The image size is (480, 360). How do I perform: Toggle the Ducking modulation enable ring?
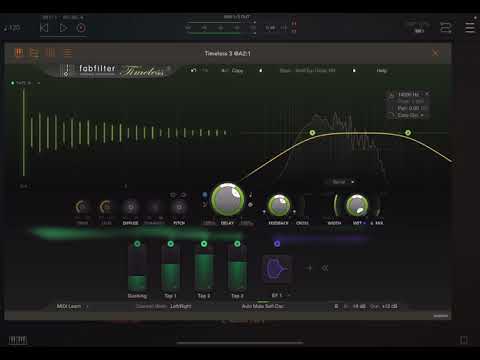[x=137, y=244]
